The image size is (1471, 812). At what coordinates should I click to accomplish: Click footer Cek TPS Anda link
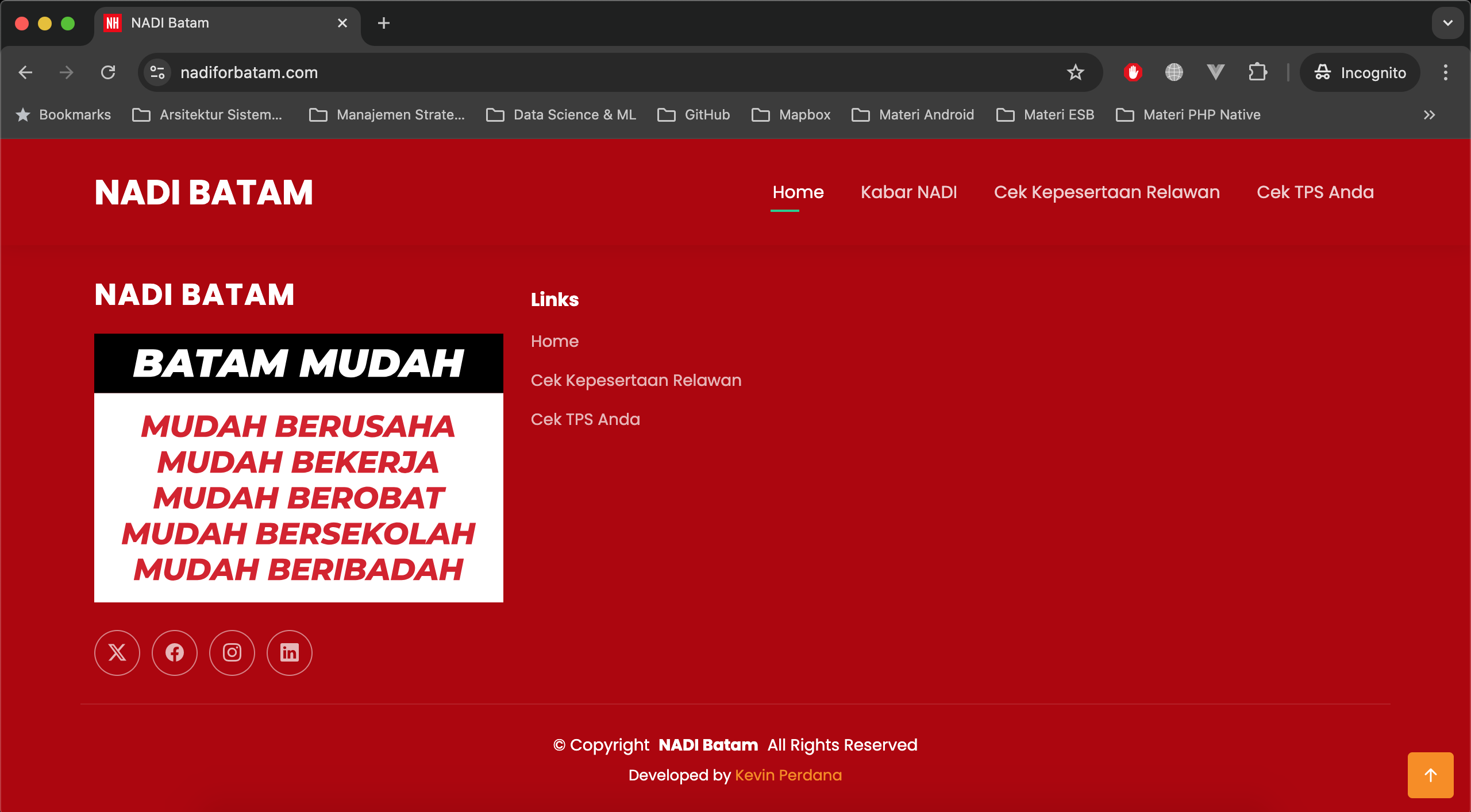coord(586,419)
